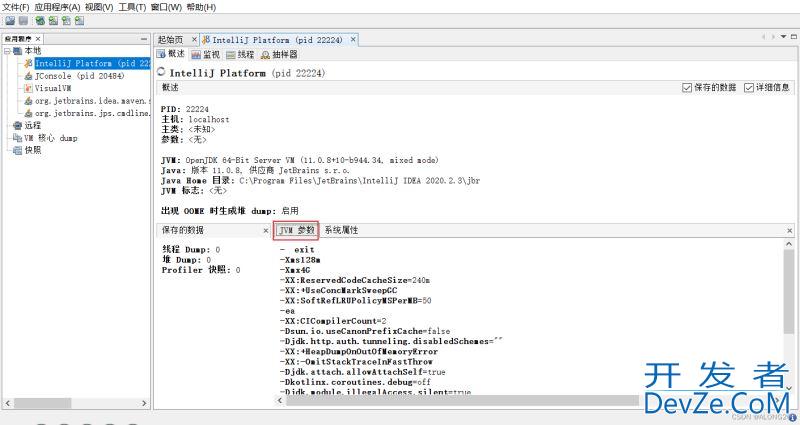800x425 pixels.
Task: Open the document tabs list dropdown arrow
Action: 784,37
